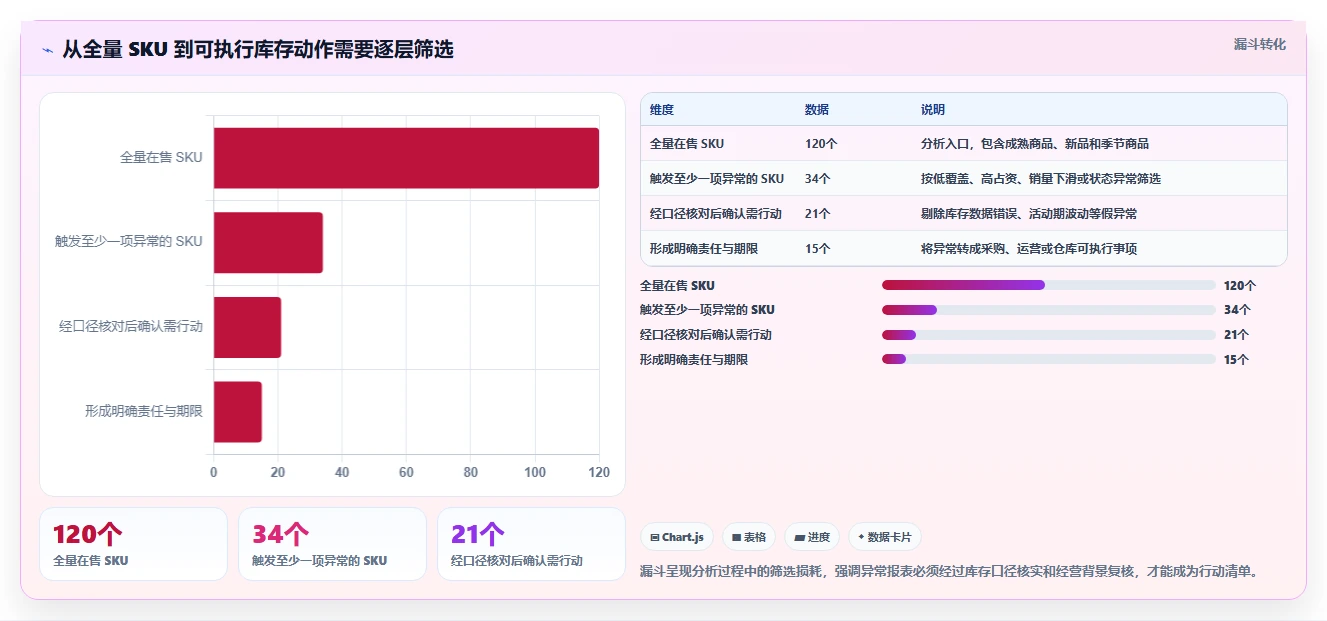Click the 表格 chip
Viewport: 1327px width, 621px height.
(x=749, y=537)
